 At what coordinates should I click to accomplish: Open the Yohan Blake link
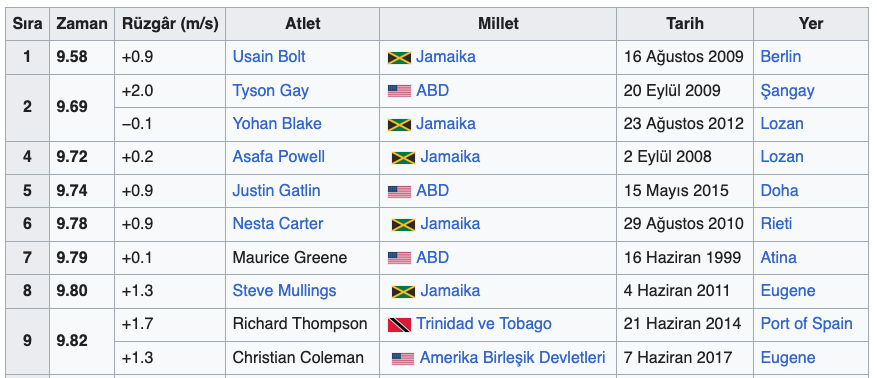point(277,124)
